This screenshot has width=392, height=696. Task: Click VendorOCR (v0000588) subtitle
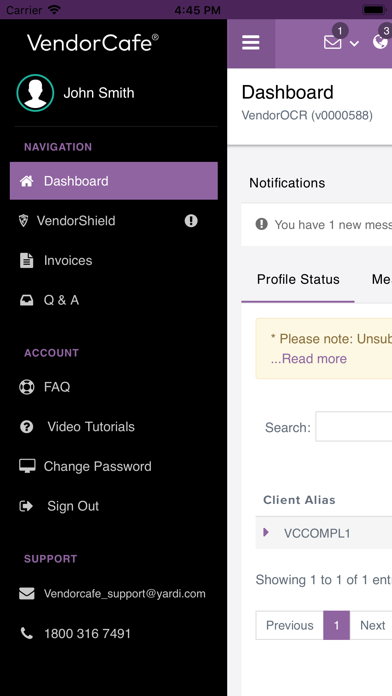[x=307, y=115]
